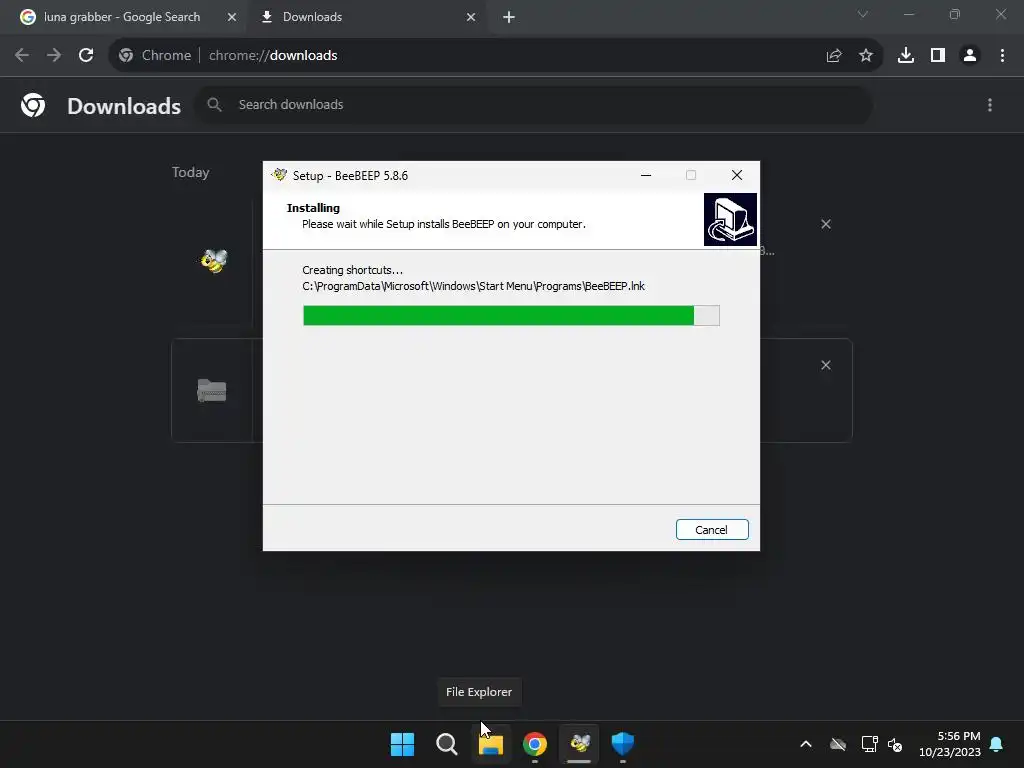Screen dimensions: 1024x768
Task: Open Windows Security shield in taskbar
Action: [x=623, y=744]
